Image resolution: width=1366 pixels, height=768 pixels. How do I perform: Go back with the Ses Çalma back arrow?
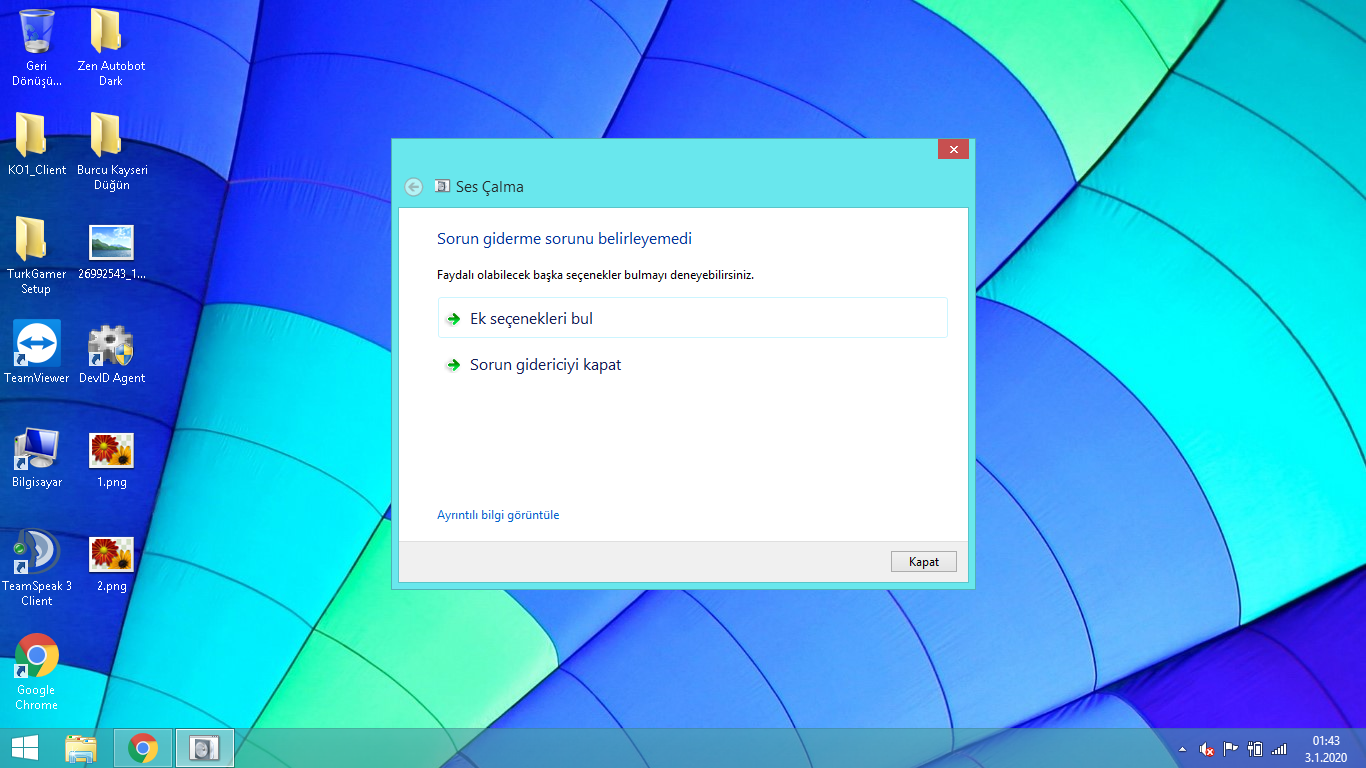tap(413, 187)
